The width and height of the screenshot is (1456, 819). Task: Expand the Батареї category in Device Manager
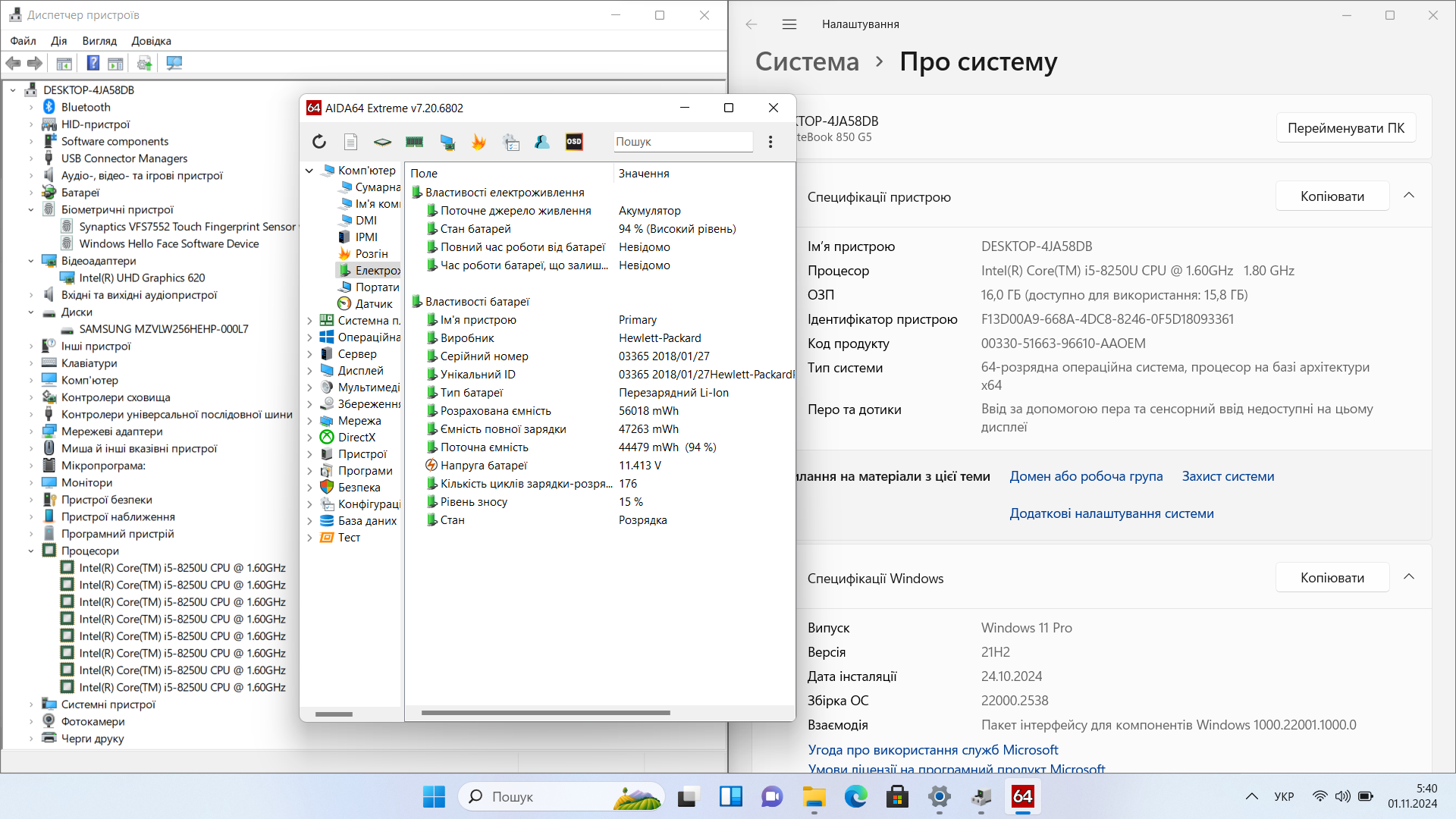pyautogui.click(x=31, y=193)
